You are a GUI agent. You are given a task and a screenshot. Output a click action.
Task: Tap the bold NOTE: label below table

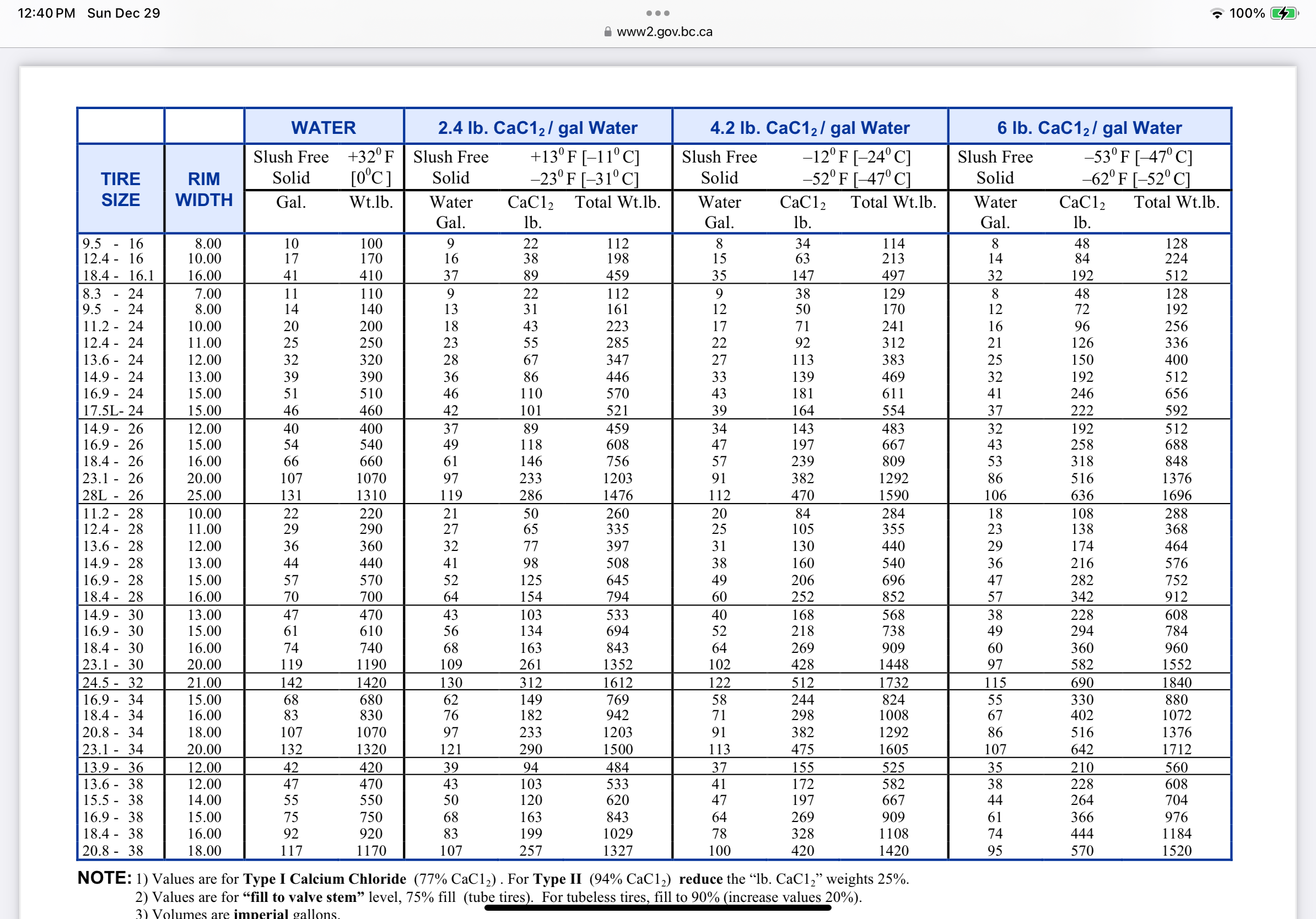coord(104,878)
